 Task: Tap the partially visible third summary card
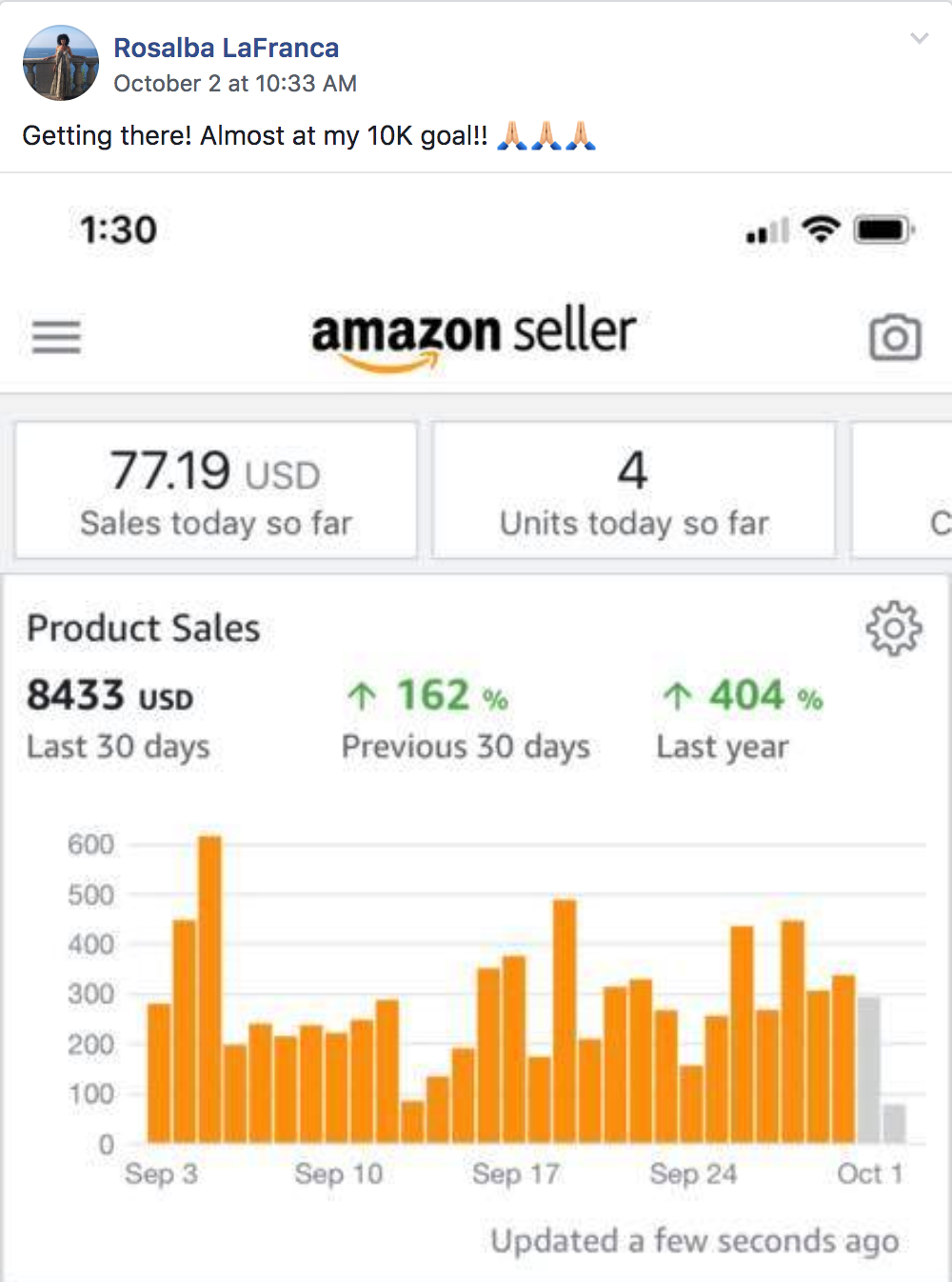tap(902, 490)
